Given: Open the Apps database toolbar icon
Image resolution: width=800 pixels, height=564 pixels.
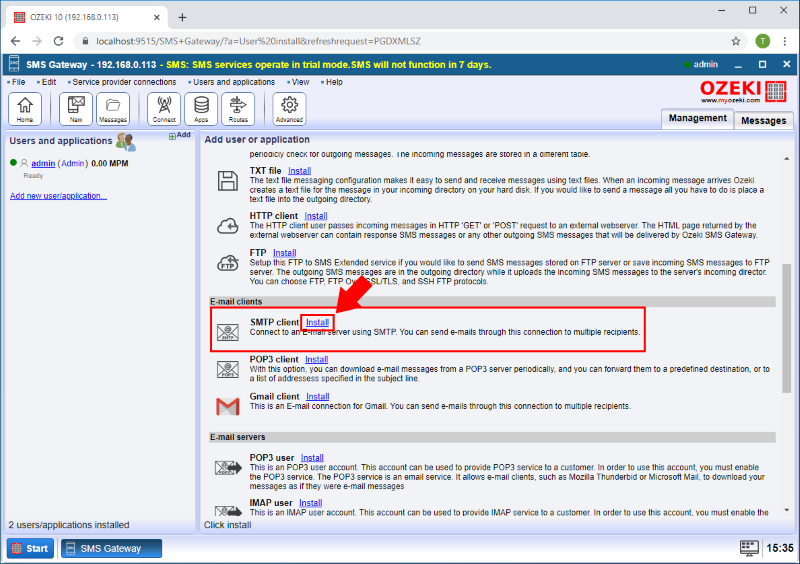Looking at the screenshot, I should point(201,109).
